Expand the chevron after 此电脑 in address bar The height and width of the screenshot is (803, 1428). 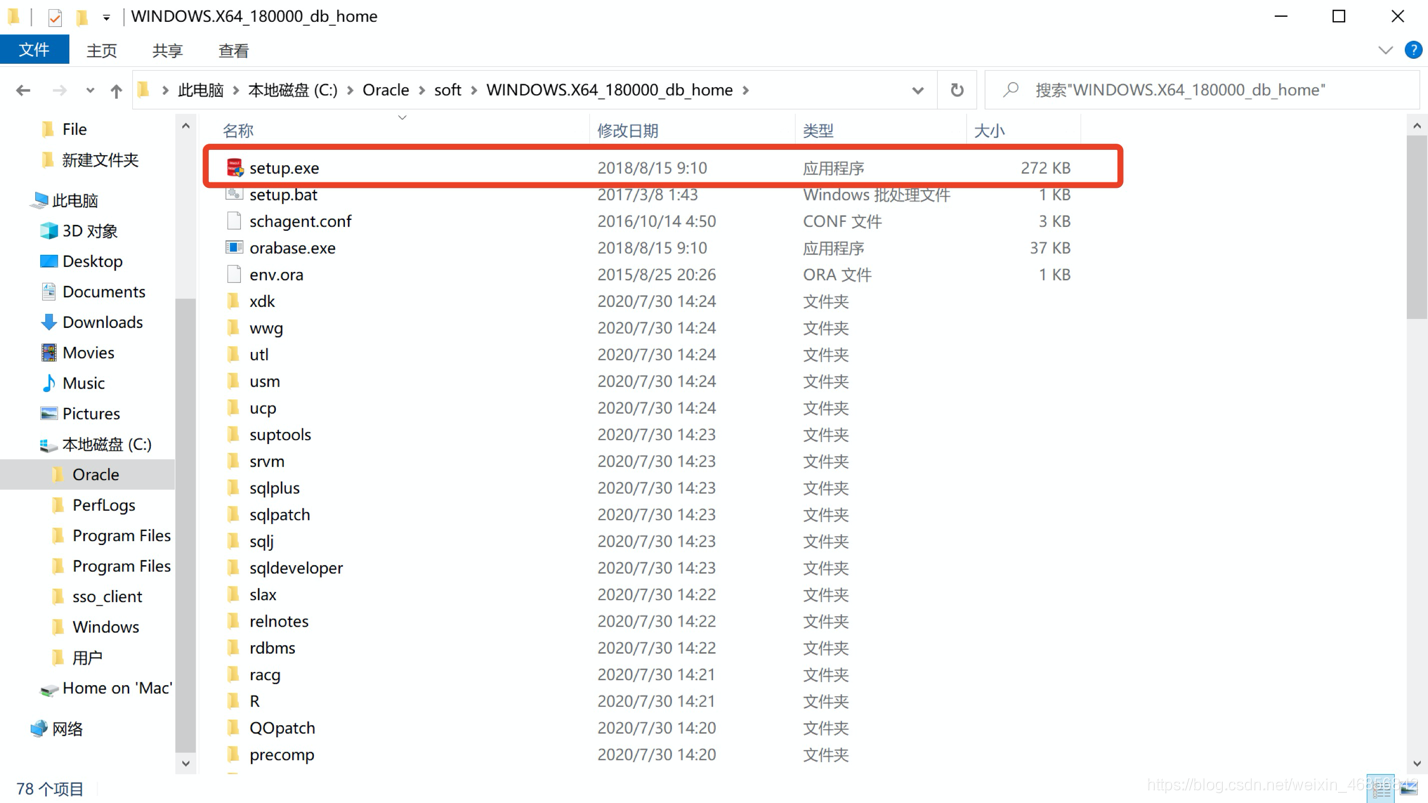[x=236, y=90]
